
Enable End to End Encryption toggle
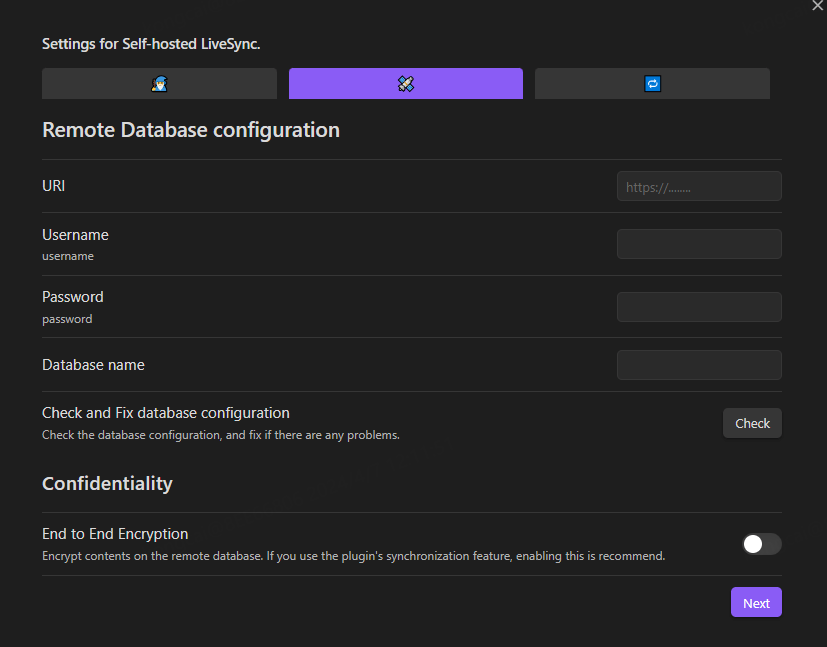(x=761, y=544)
